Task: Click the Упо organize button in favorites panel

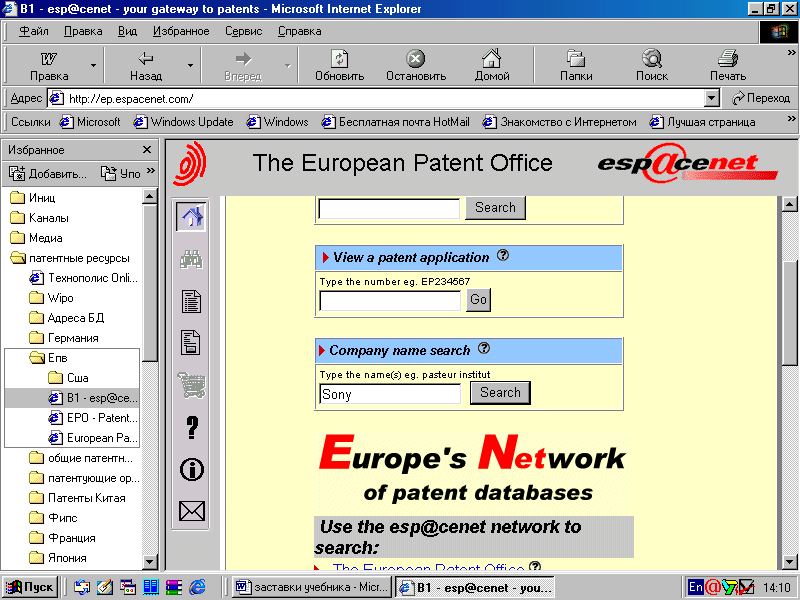Action: (x=120, y=173)
